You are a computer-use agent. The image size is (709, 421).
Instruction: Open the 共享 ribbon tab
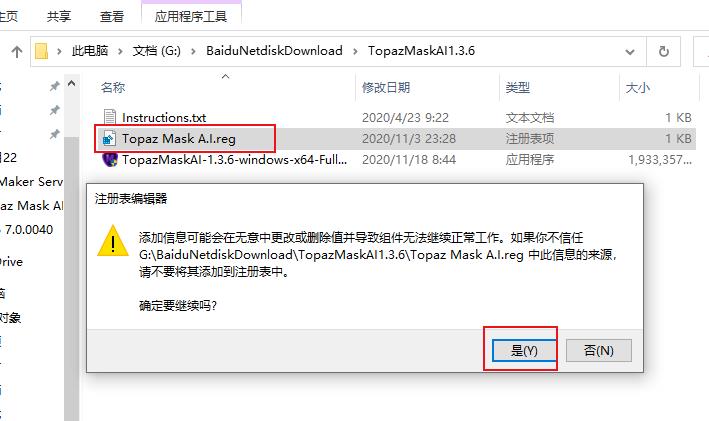pyautogui.click(x=59, y=17)
